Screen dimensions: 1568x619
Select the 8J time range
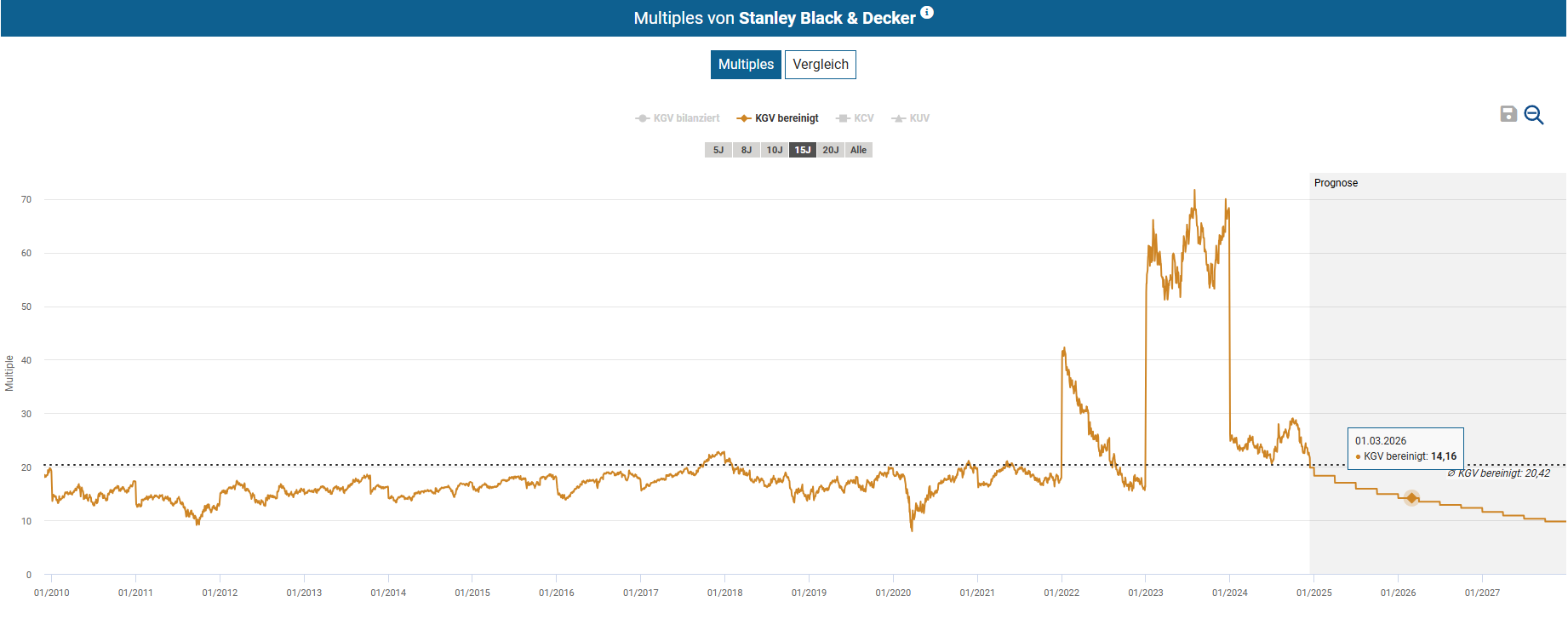[747, 150]
